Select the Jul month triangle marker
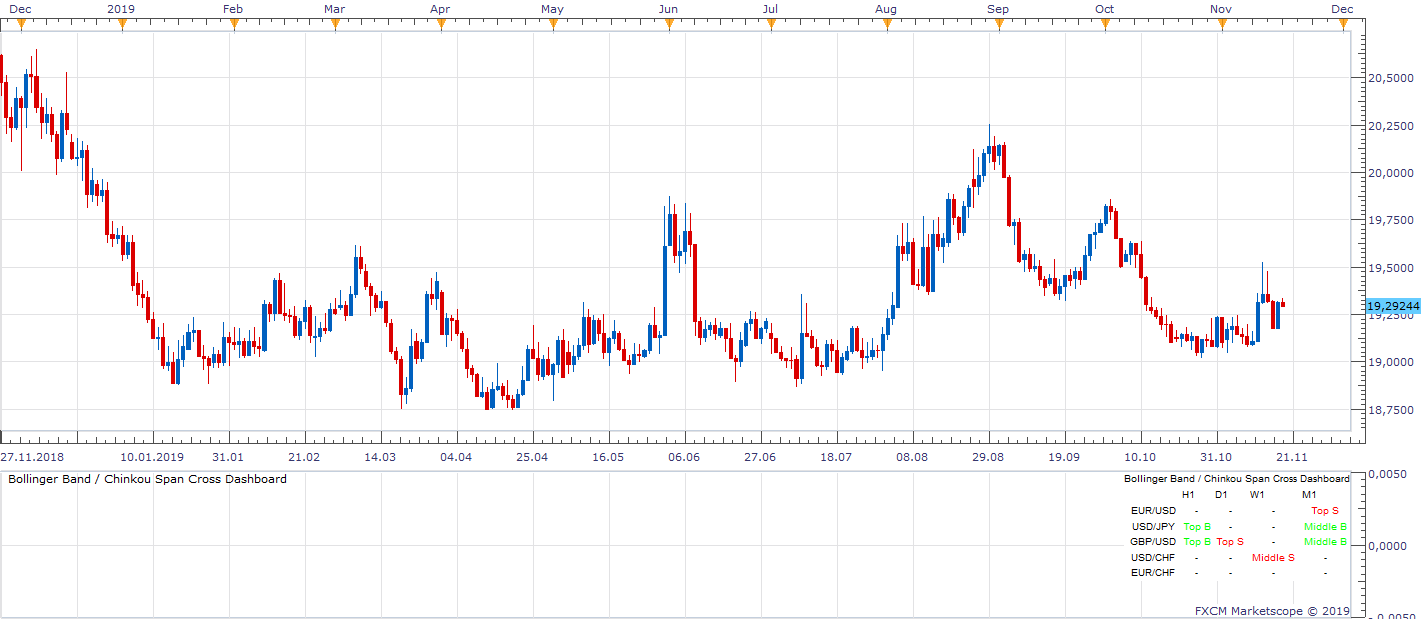This screenshot has height=619, width=1423. (771, 25)
